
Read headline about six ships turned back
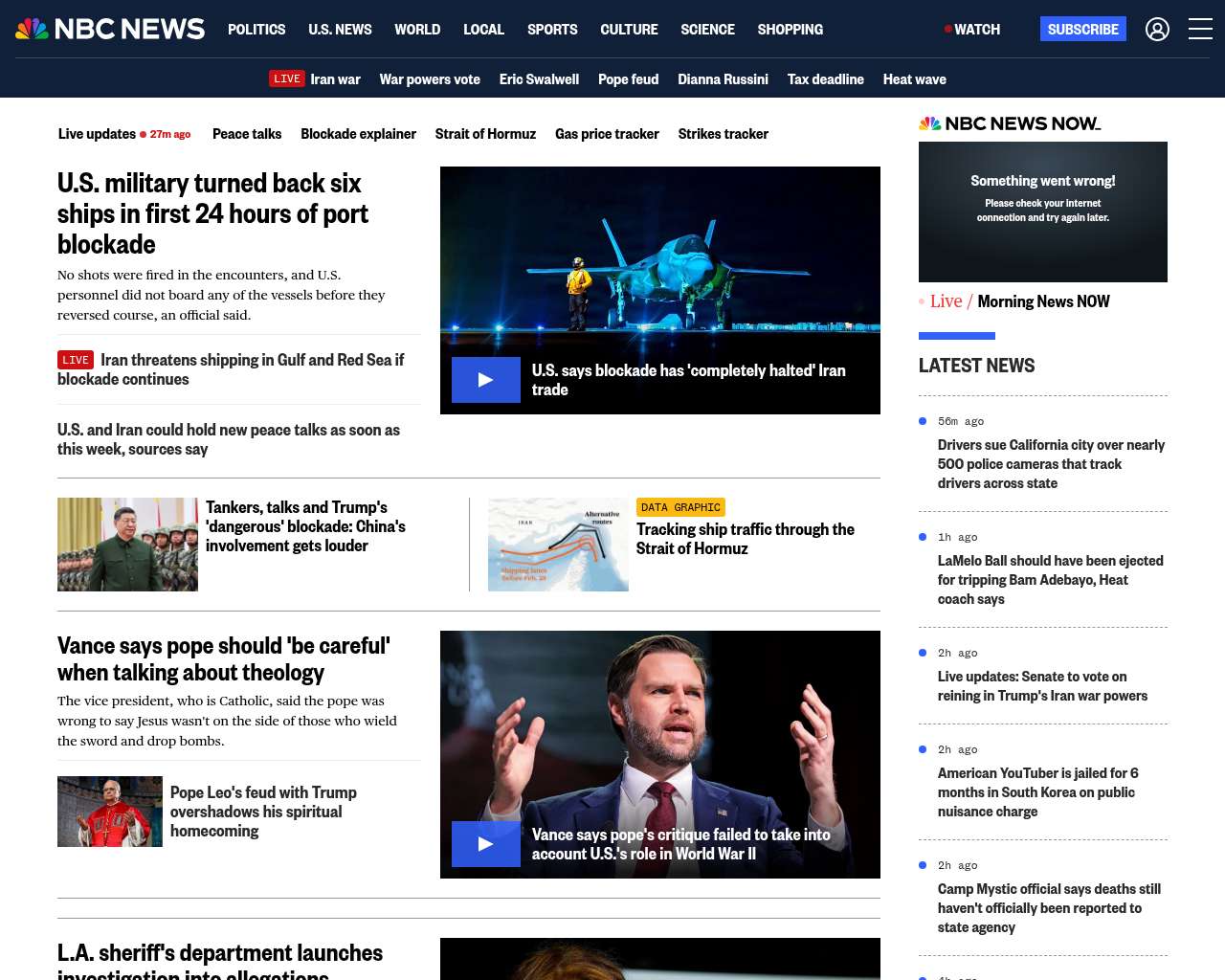(x=212, y=213)
